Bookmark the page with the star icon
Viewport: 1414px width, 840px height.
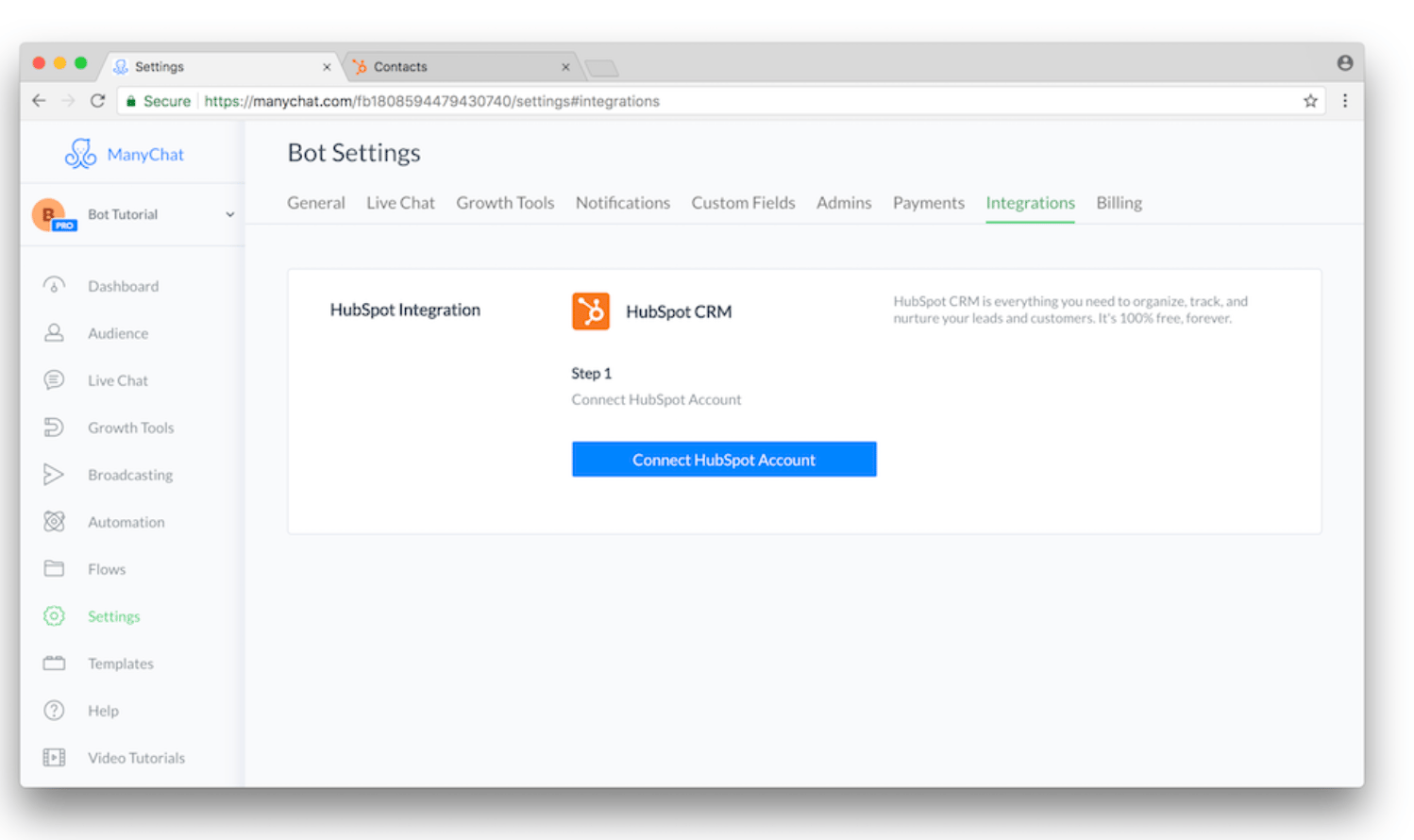tap(1310, 101)
